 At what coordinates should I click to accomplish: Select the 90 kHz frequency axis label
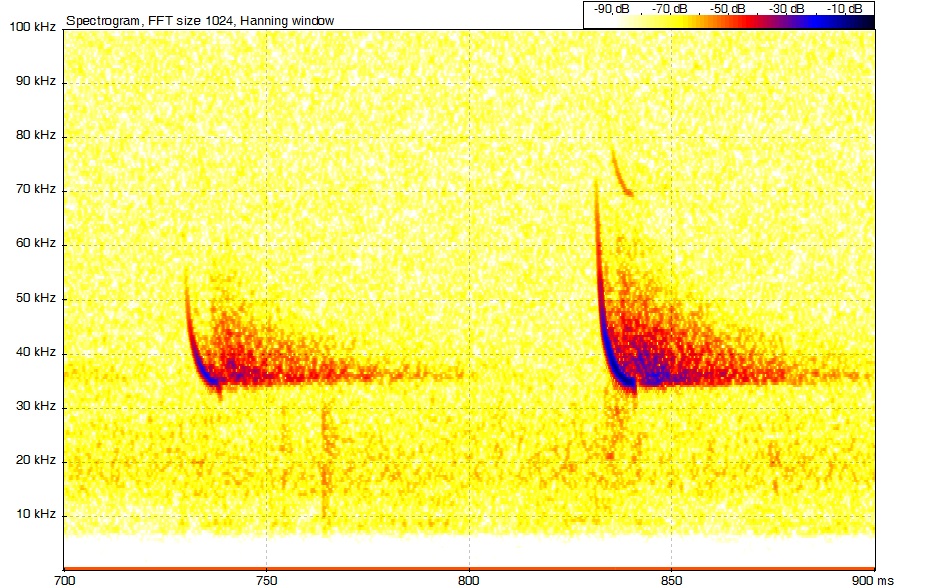[x=36, y=81]
